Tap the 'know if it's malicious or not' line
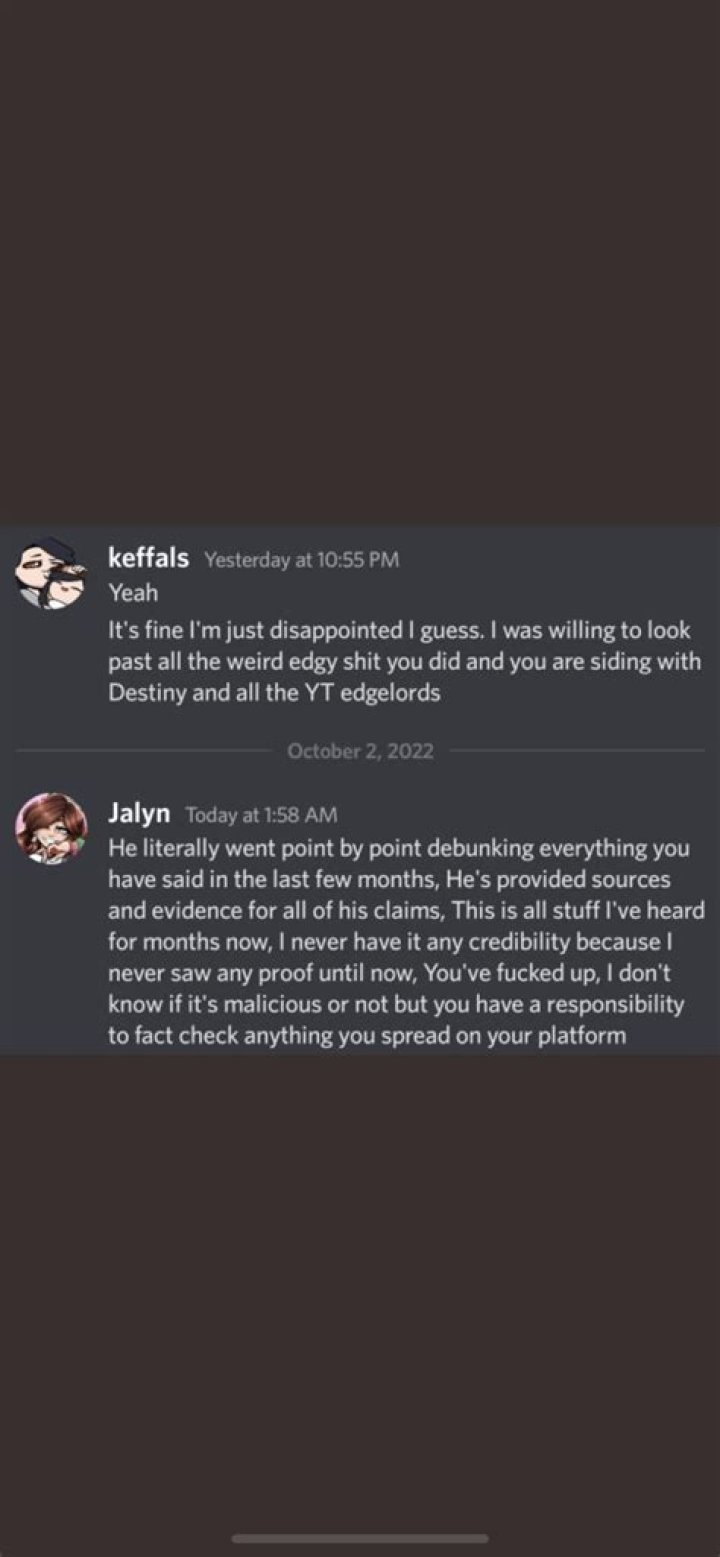 pyautogui.click(x=396, y=1004)
